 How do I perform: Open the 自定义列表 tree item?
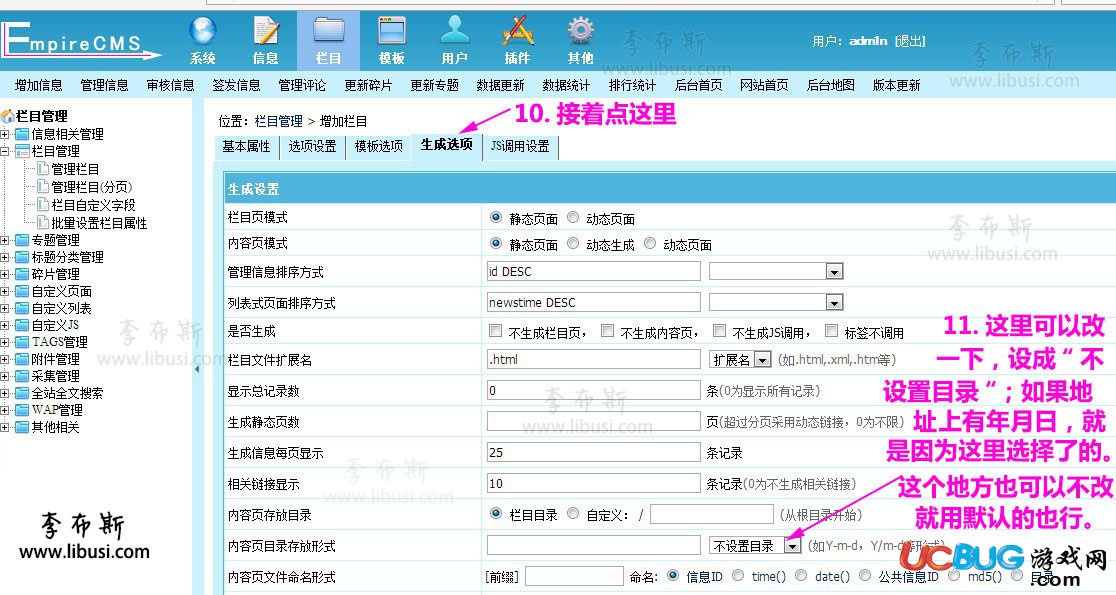point(61,308)
